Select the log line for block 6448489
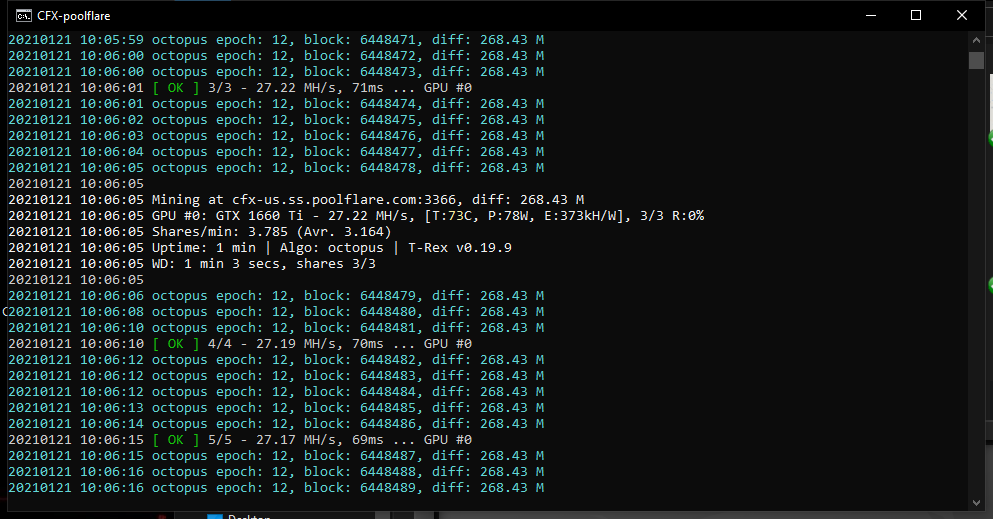993x519 pixels. (x=276, y=487)
